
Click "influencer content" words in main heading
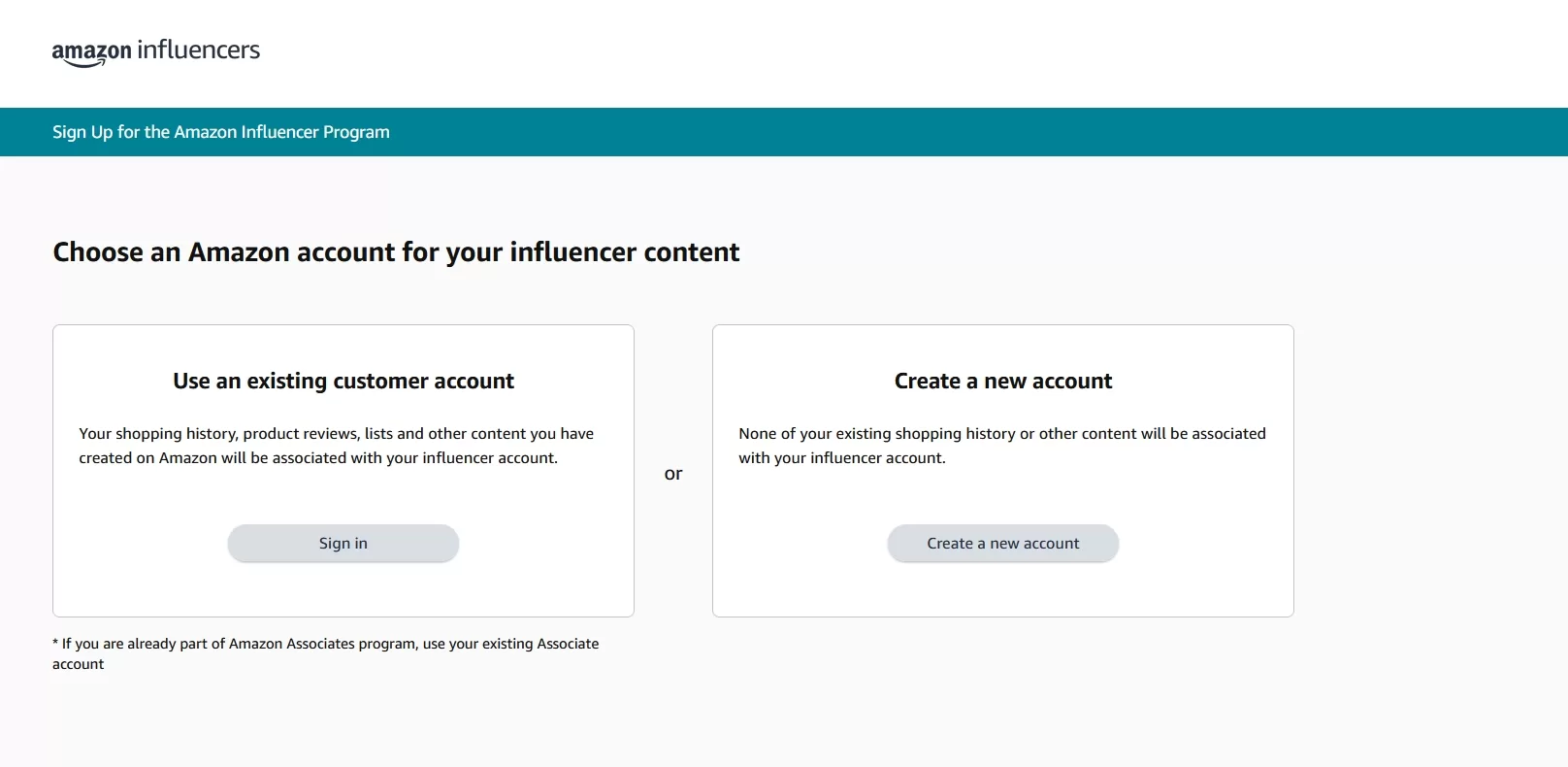click(x=625, y=252)
